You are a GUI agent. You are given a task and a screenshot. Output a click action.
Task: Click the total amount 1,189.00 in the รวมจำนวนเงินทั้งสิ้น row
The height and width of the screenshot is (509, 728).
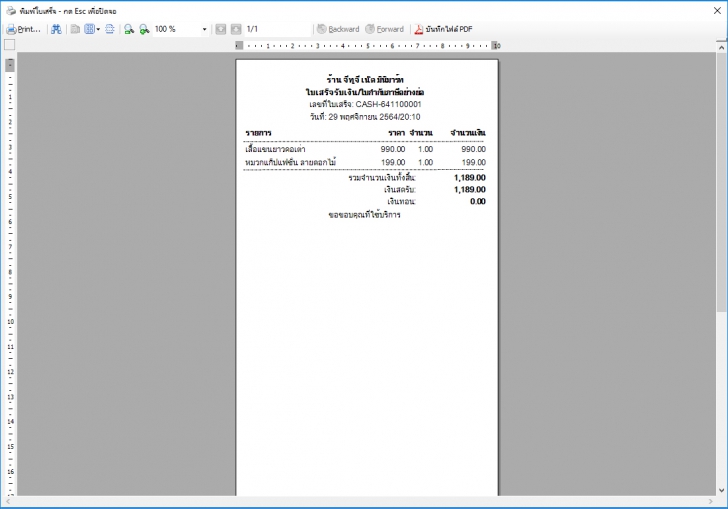[469, 178]
